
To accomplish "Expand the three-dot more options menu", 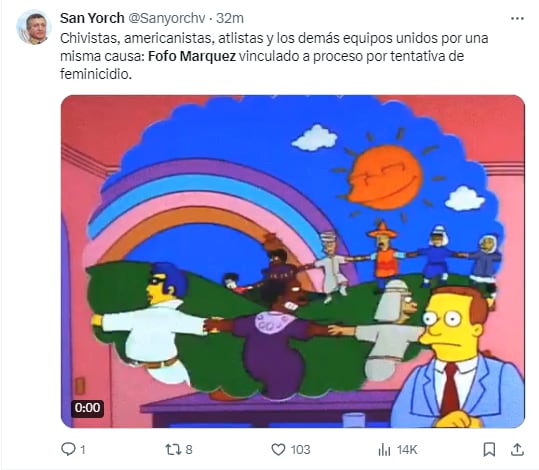I will [517, 19].
